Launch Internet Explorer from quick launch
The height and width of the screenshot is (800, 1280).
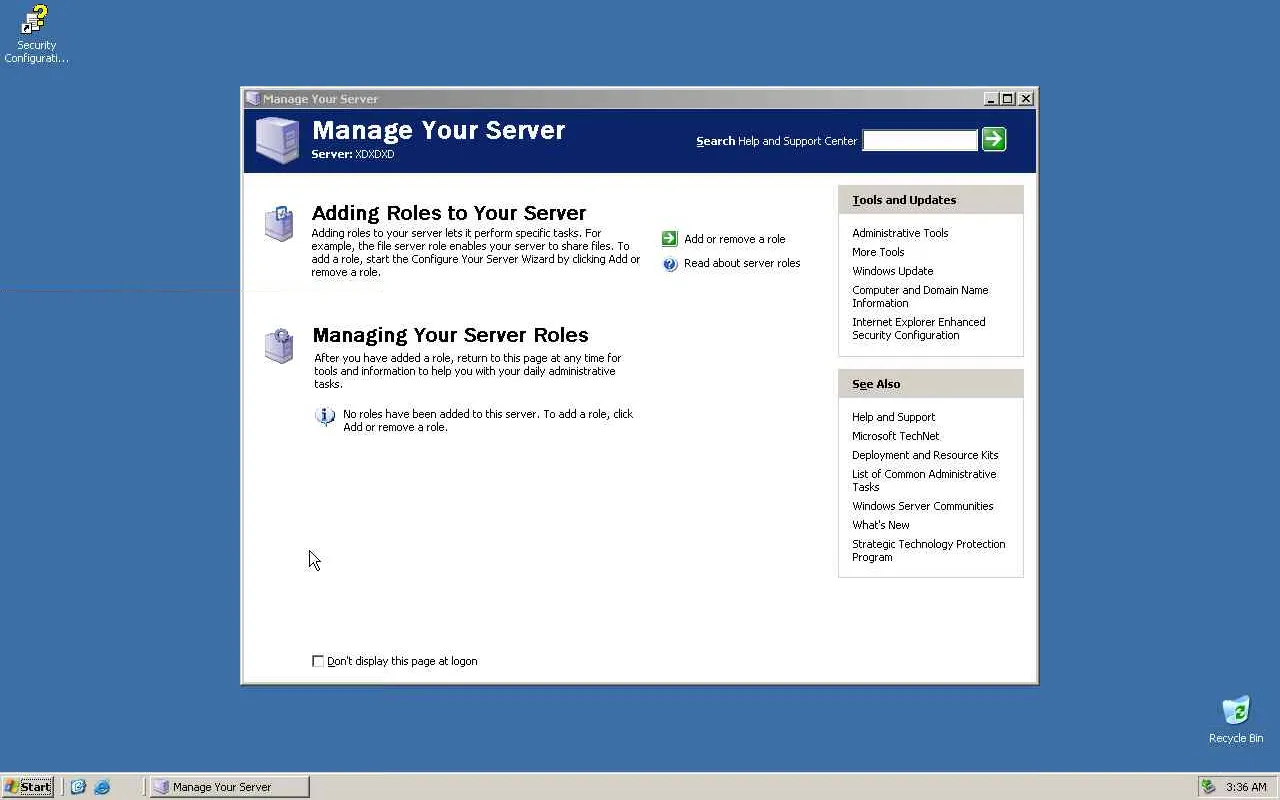(x=102, y=787)
